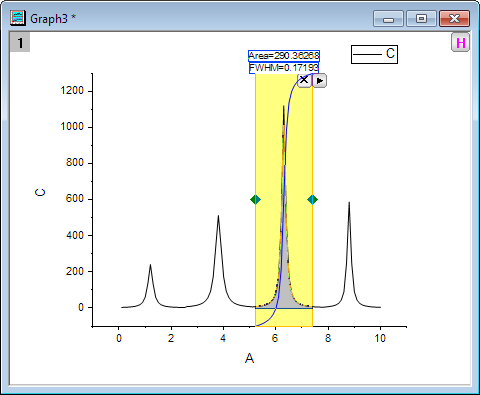Select the layer 1 icon
The width and height of the screenshot is (480, 395).
pyautogui.click(x=20, y=42)
